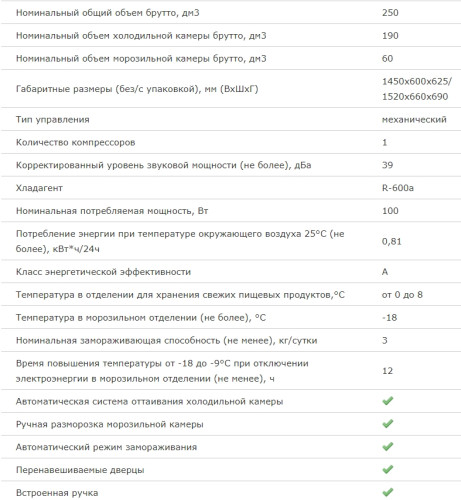Click checkmark next to Ручная разморозка
461x500 pixels.
(388, 424)
